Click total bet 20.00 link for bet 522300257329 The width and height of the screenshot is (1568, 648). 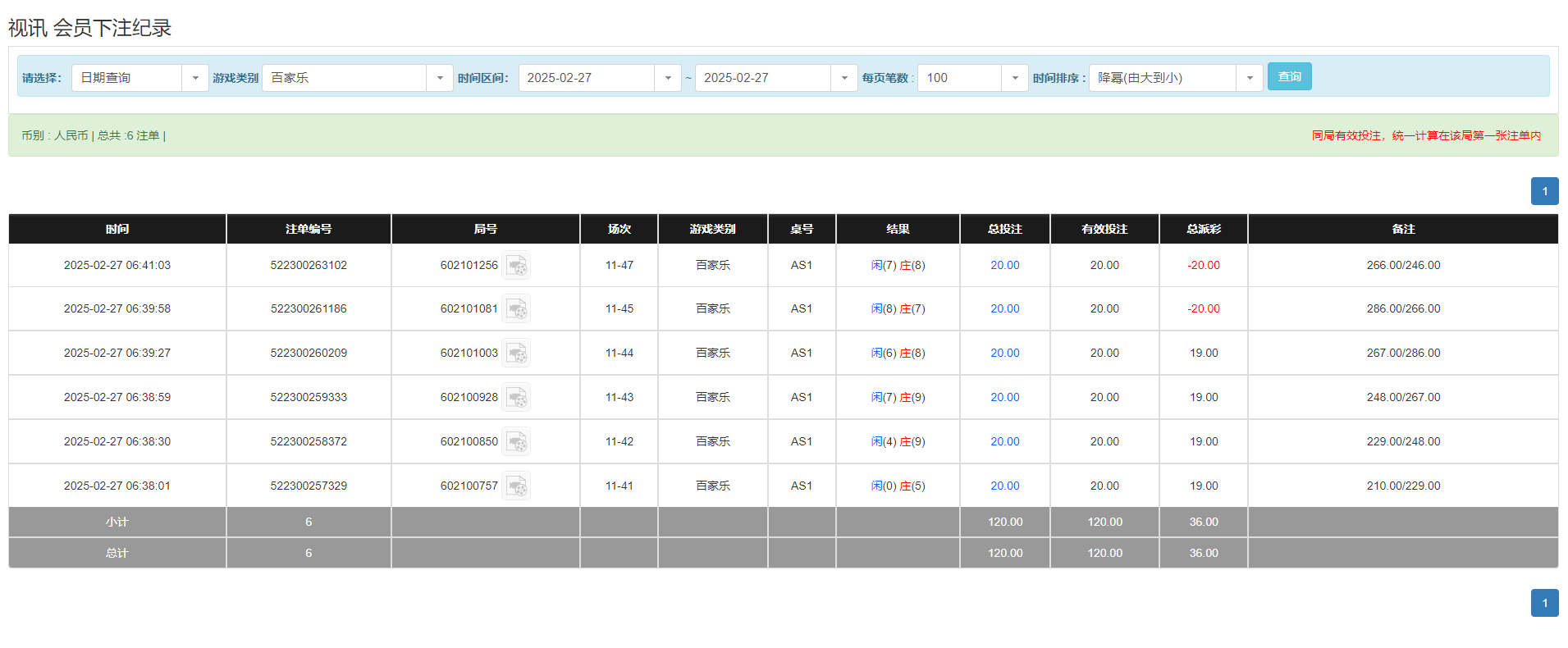(x=1004, y=486)
